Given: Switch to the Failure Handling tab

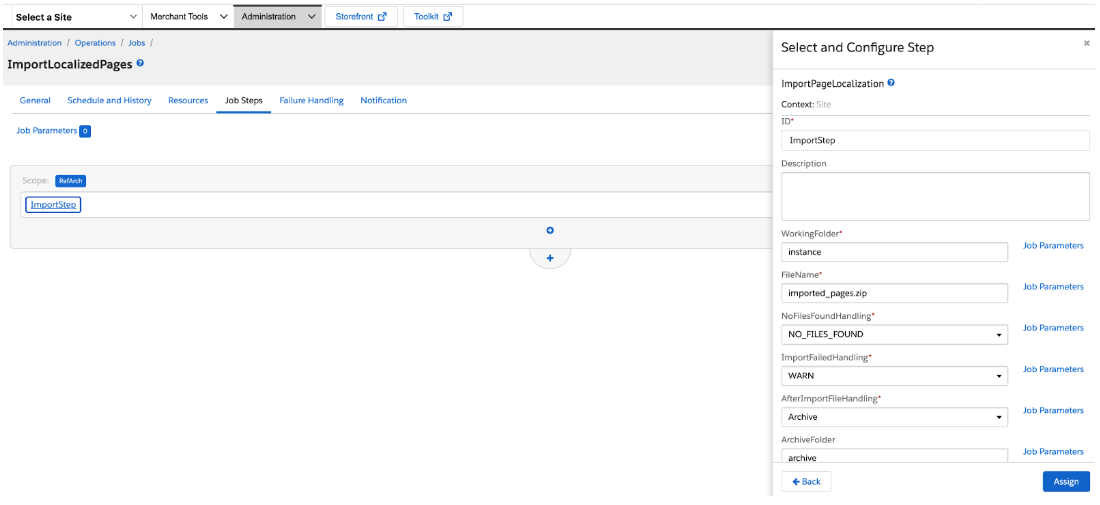Looking at the screenshot, I should pyautogui.click(x=311, y=101).
